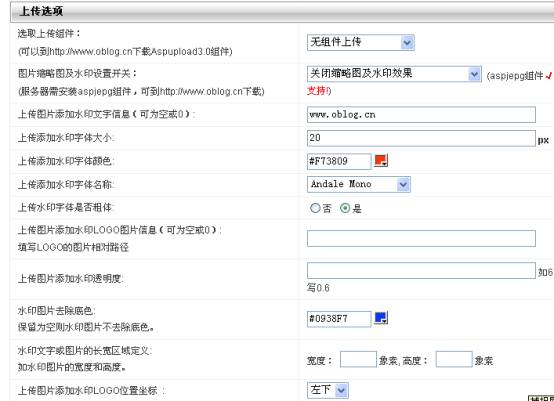Click the label 上传水印字体是否粗体
The image size is (554, 401).
pos(66,207)
